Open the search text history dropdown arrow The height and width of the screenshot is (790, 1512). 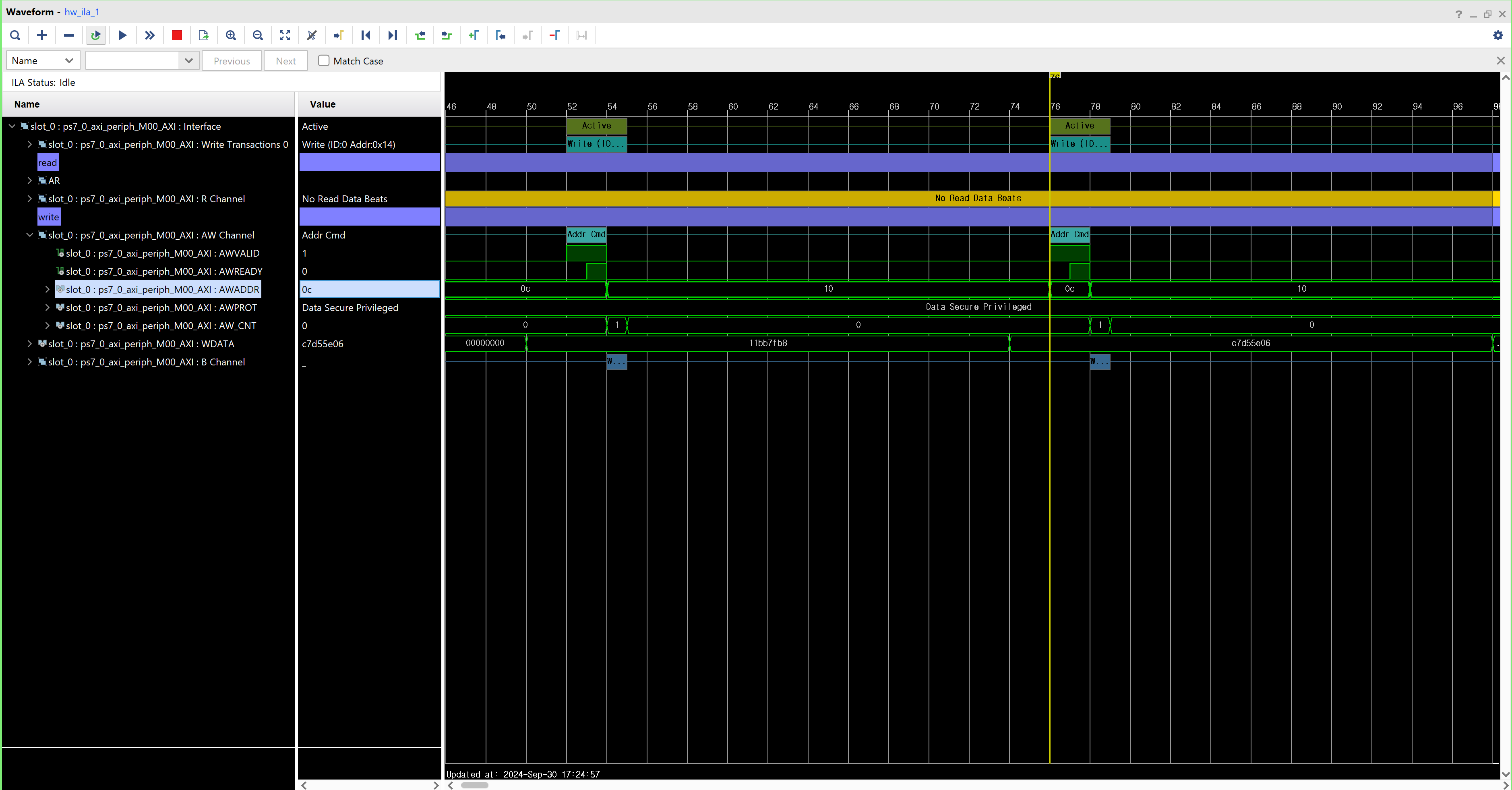(x=188, y=60)
